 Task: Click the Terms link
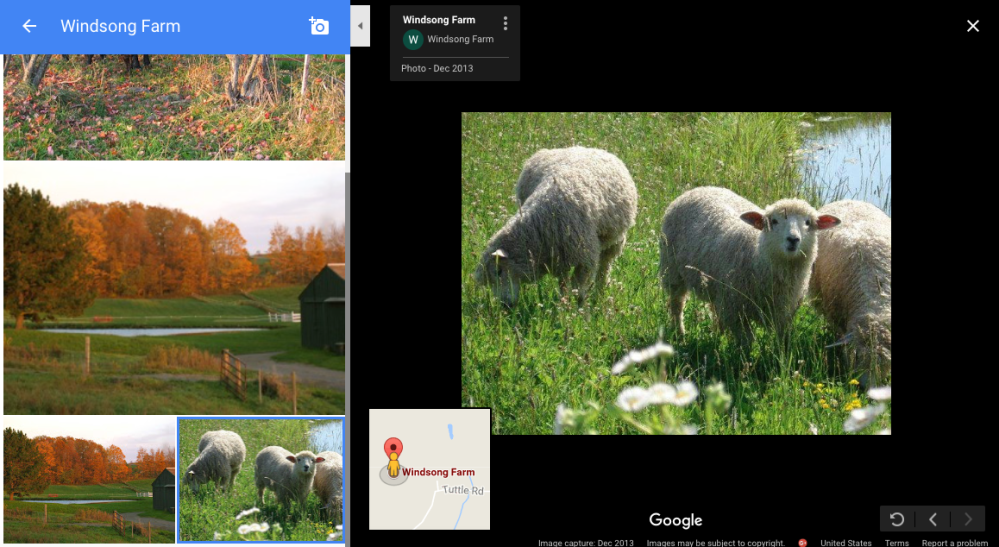point(896,543)
